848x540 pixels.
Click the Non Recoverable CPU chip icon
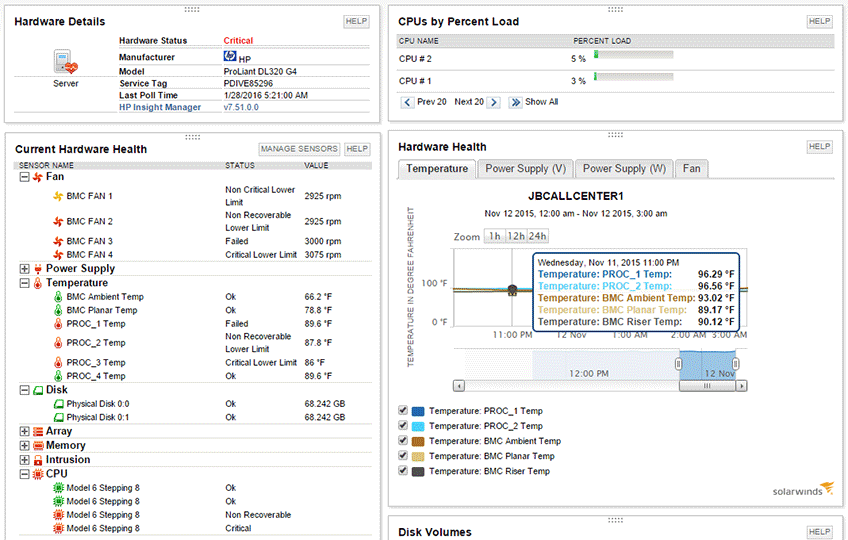[x=58, y=515]
